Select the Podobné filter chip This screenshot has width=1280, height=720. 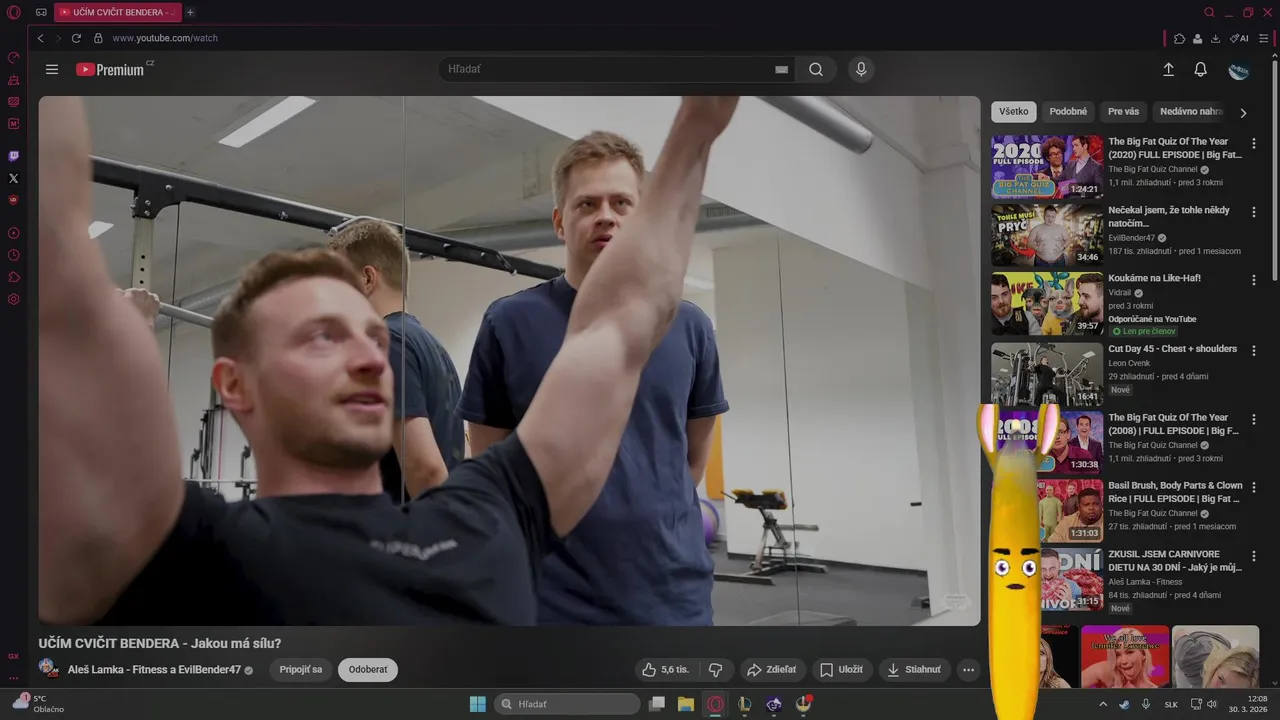click(x=1068, y=112)
